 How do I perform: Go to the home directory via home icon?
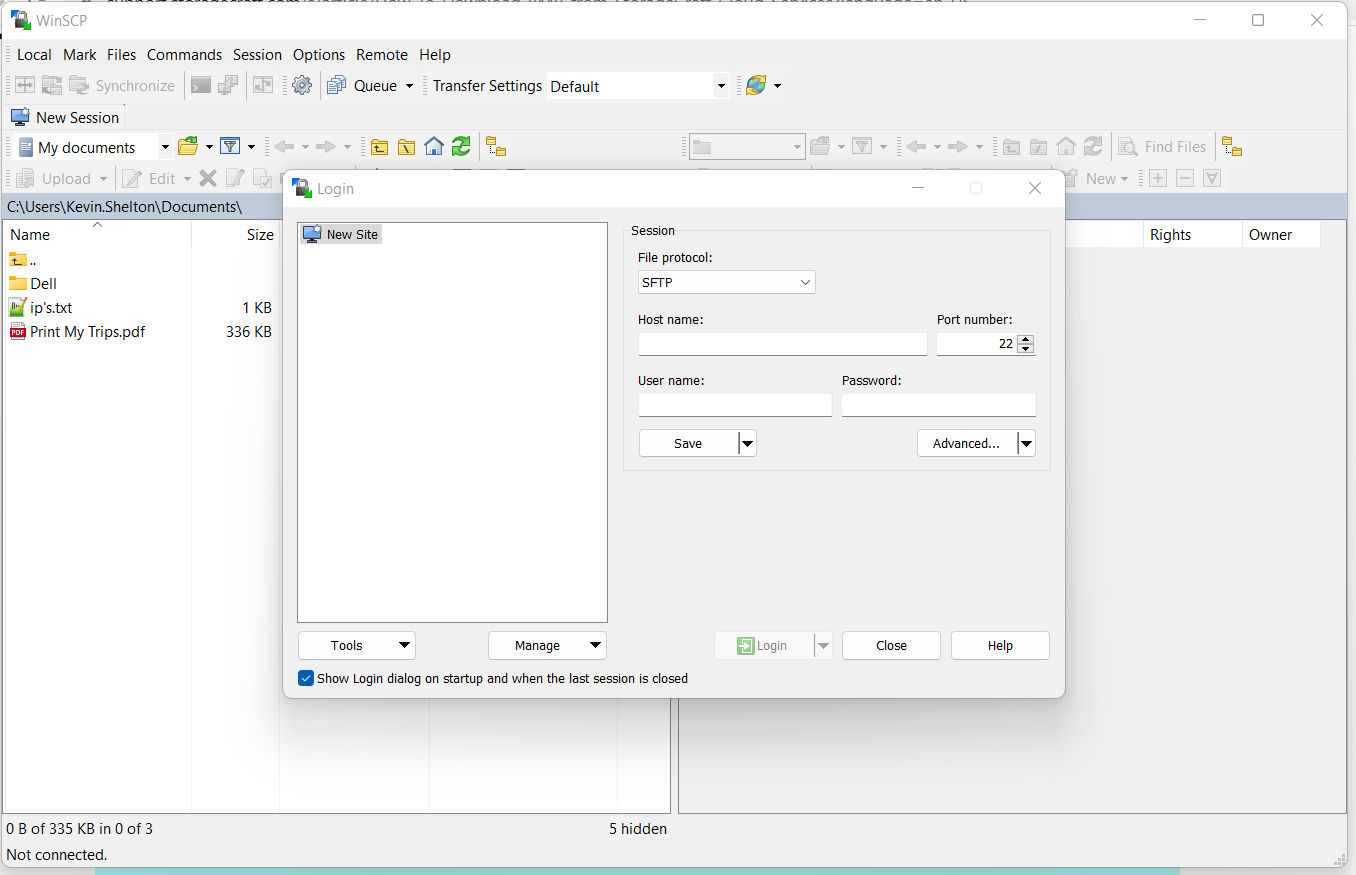pos(434,146)
